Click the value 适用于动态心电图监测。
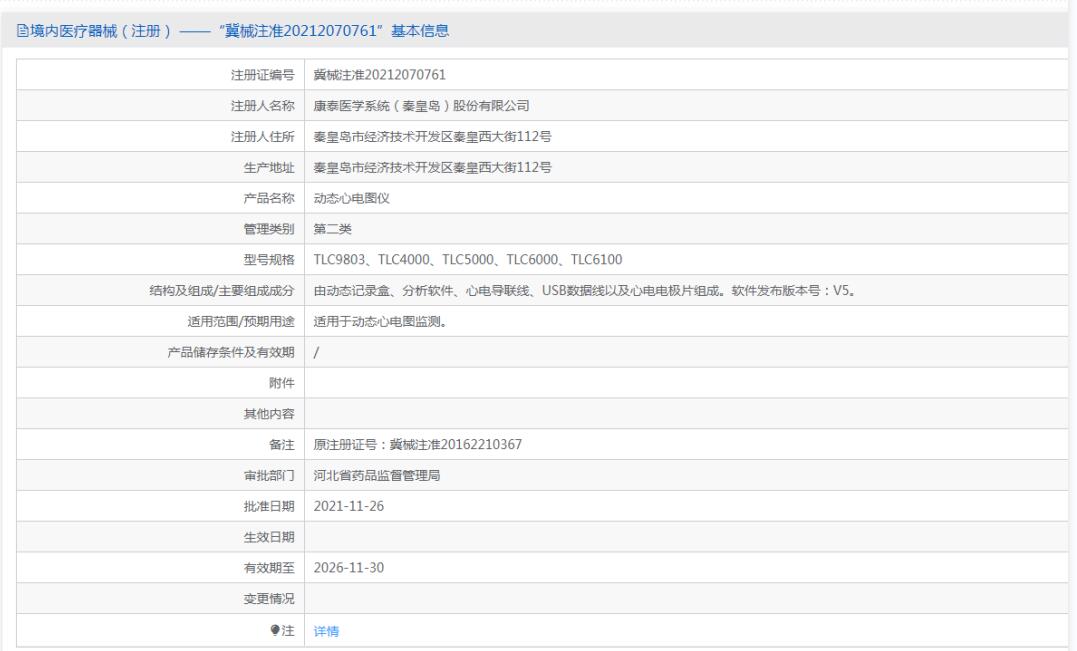This screenshot has height=651, width=1077. pos(381,321)
